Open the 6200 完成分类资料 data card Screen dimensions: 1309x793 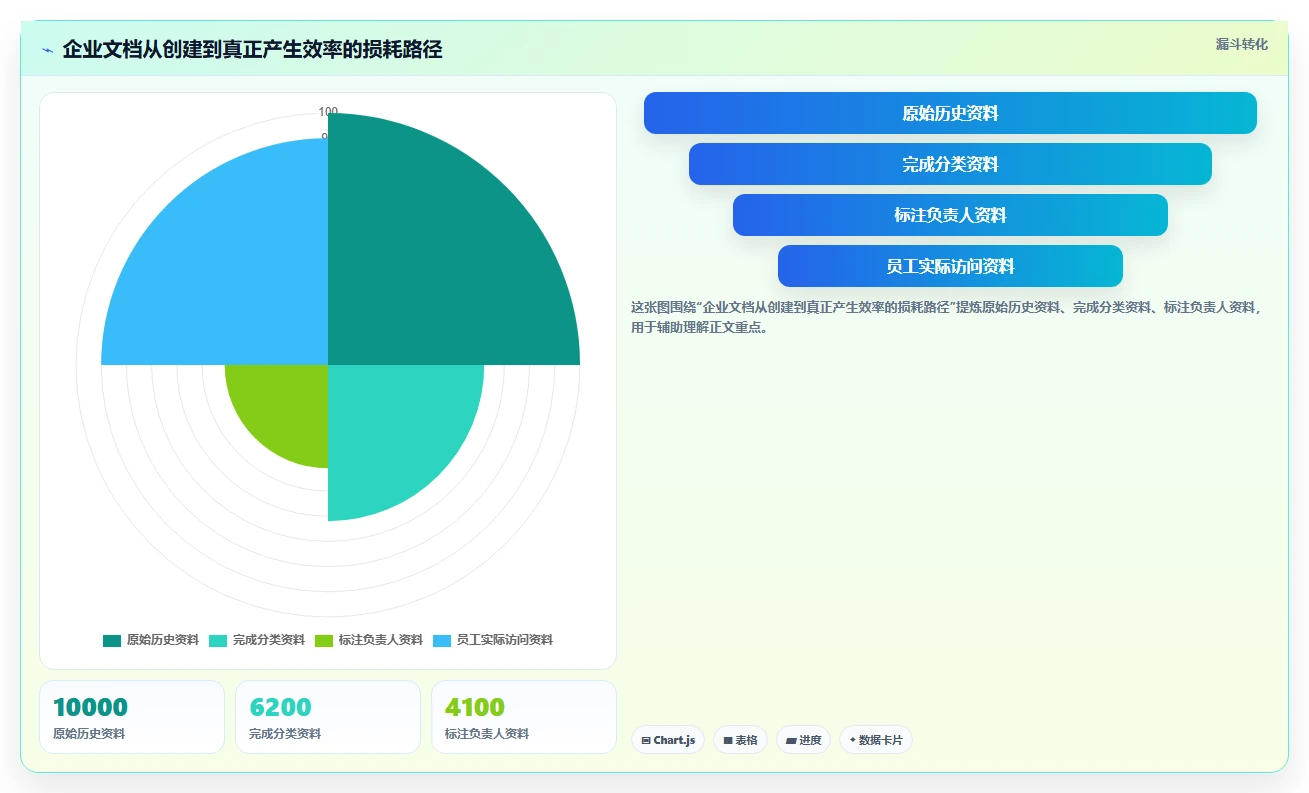[328, 717]
